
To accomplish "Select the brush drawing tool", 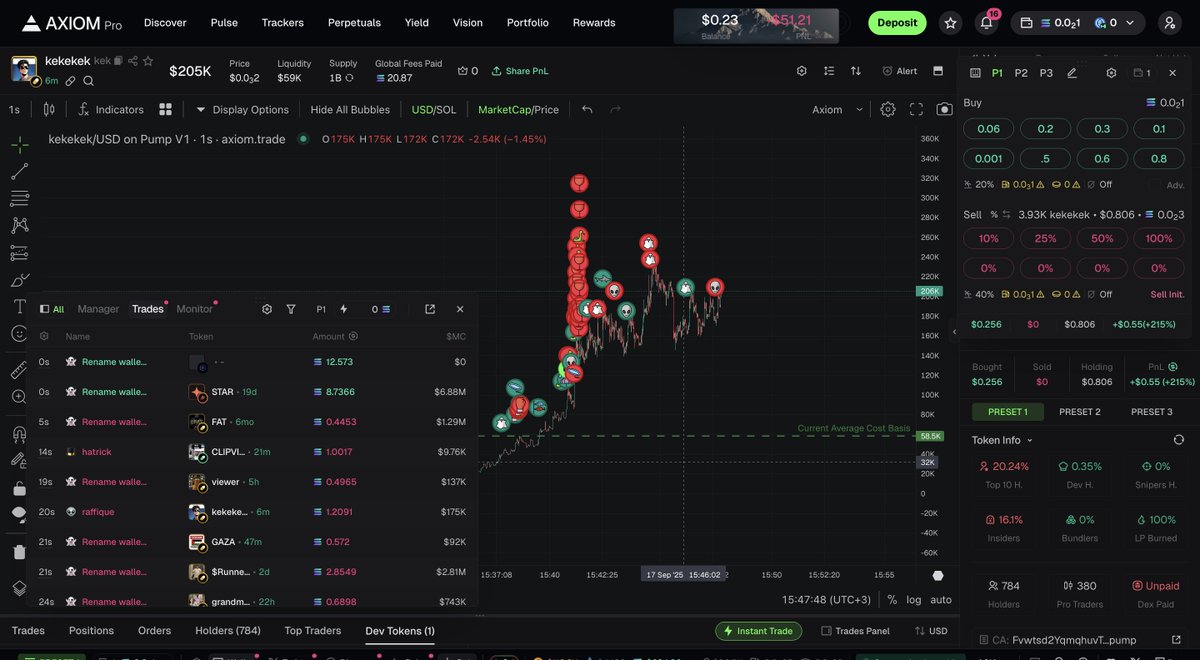I will 19,279.
